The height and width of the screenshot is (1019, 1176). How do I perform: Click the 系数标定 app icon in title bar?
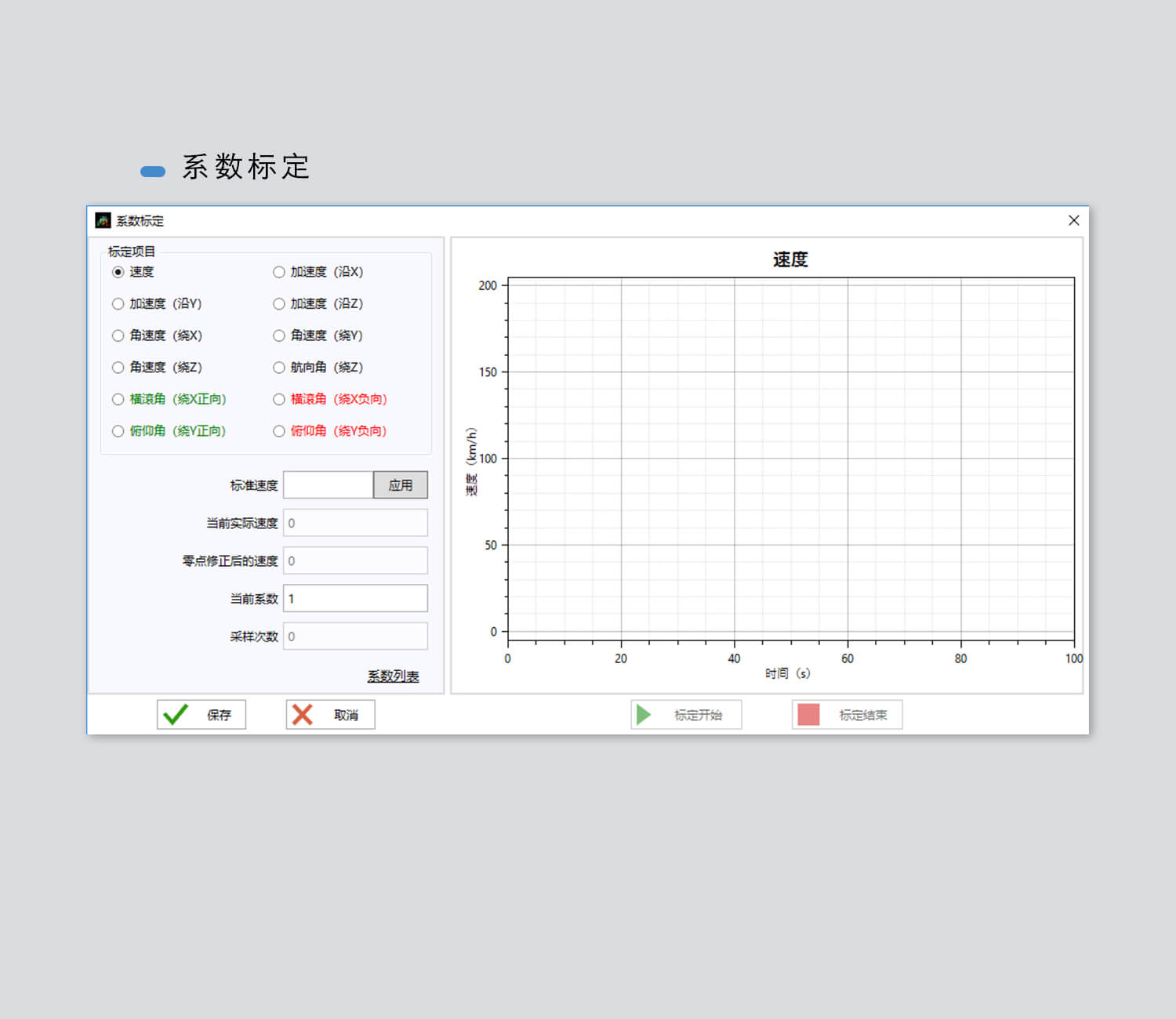tap(103, 220)
